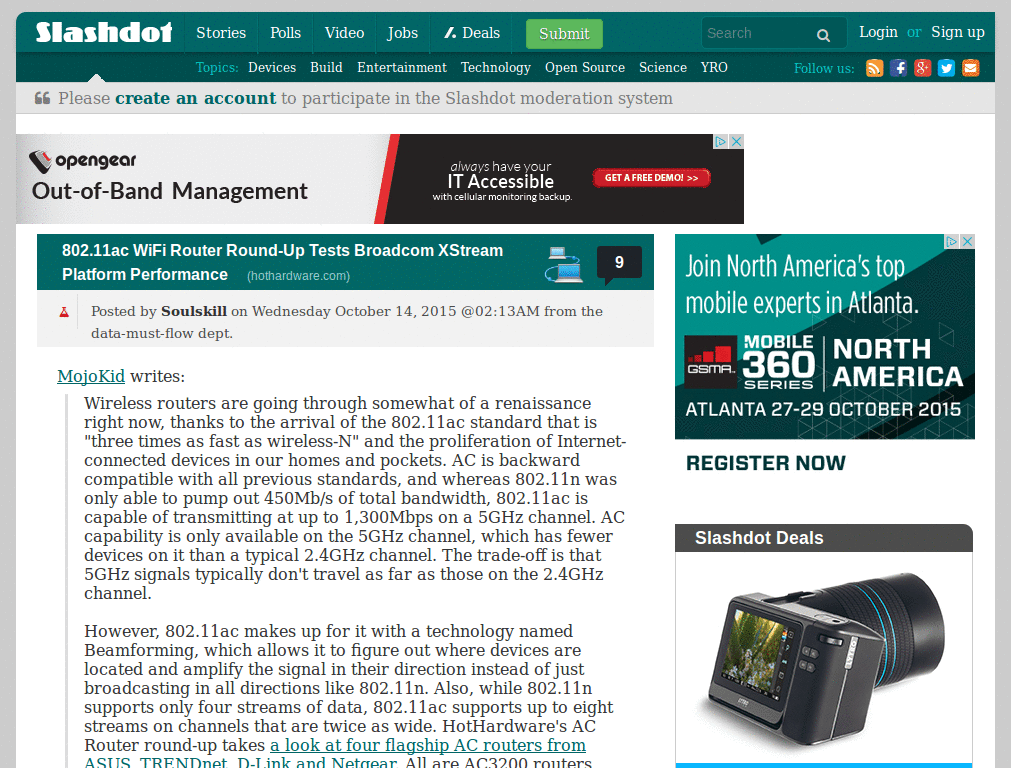Close the Mobile 360 sidebar ad
The height and width of the screenshot is (768, 1024).
point(968,241)
